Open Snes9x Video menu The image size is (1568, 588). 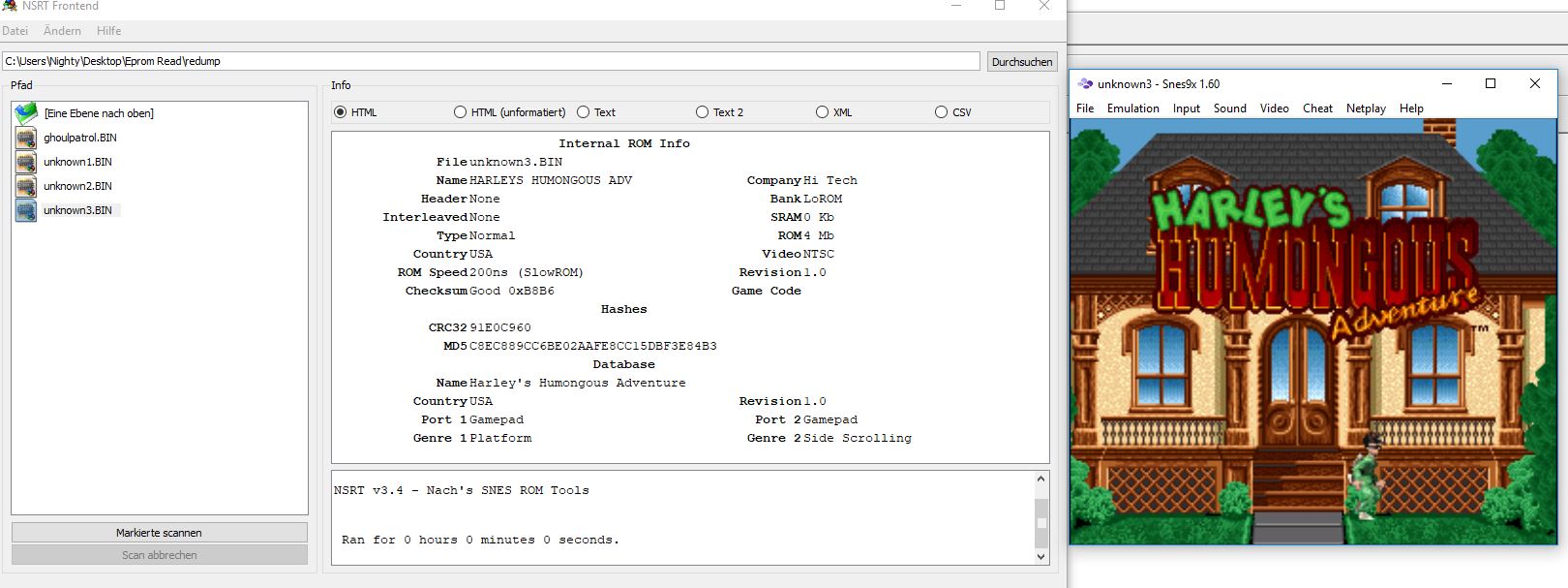1275,108
